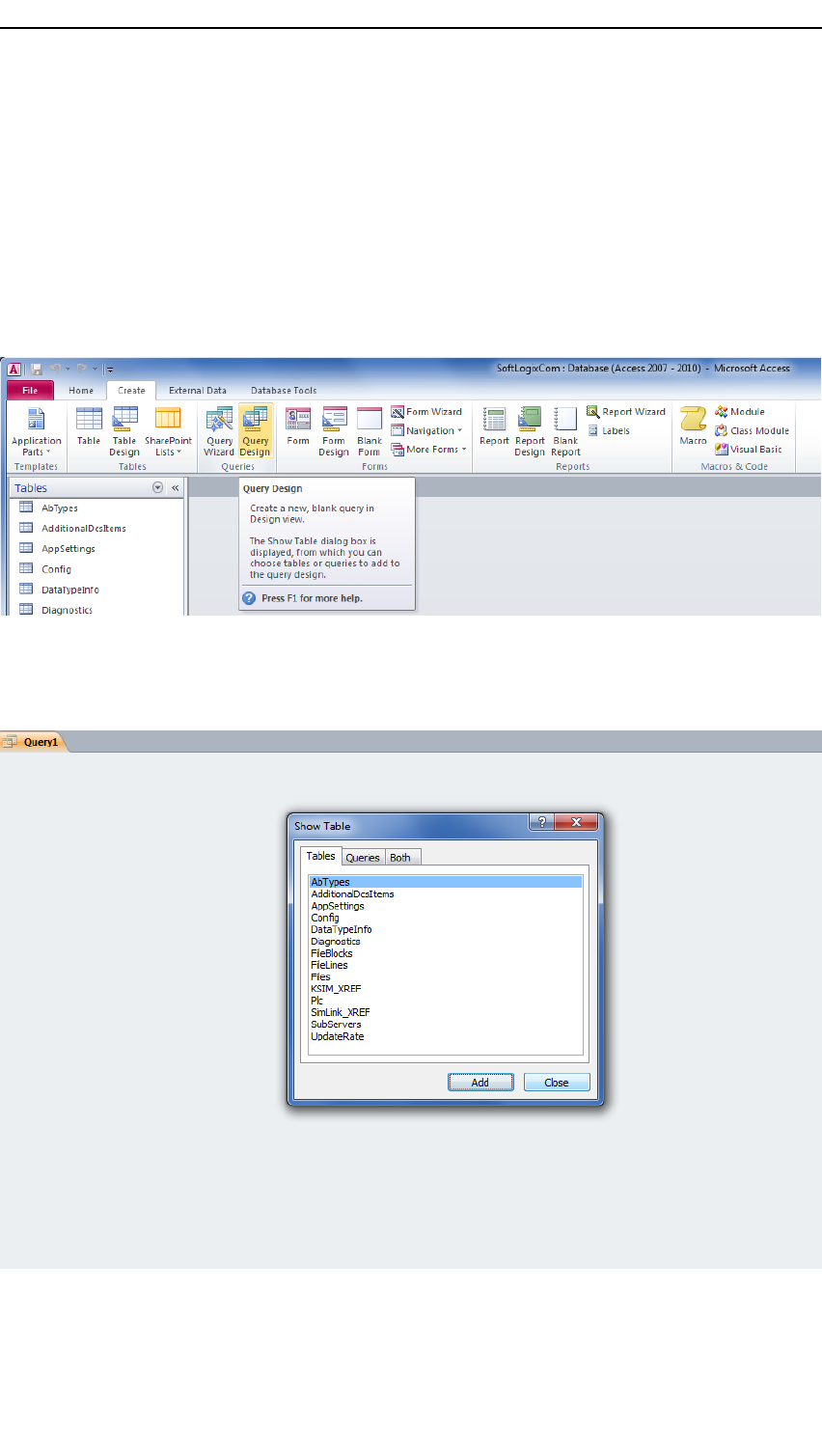Collapse the navigation pane with the chevron button

[175, 488]
